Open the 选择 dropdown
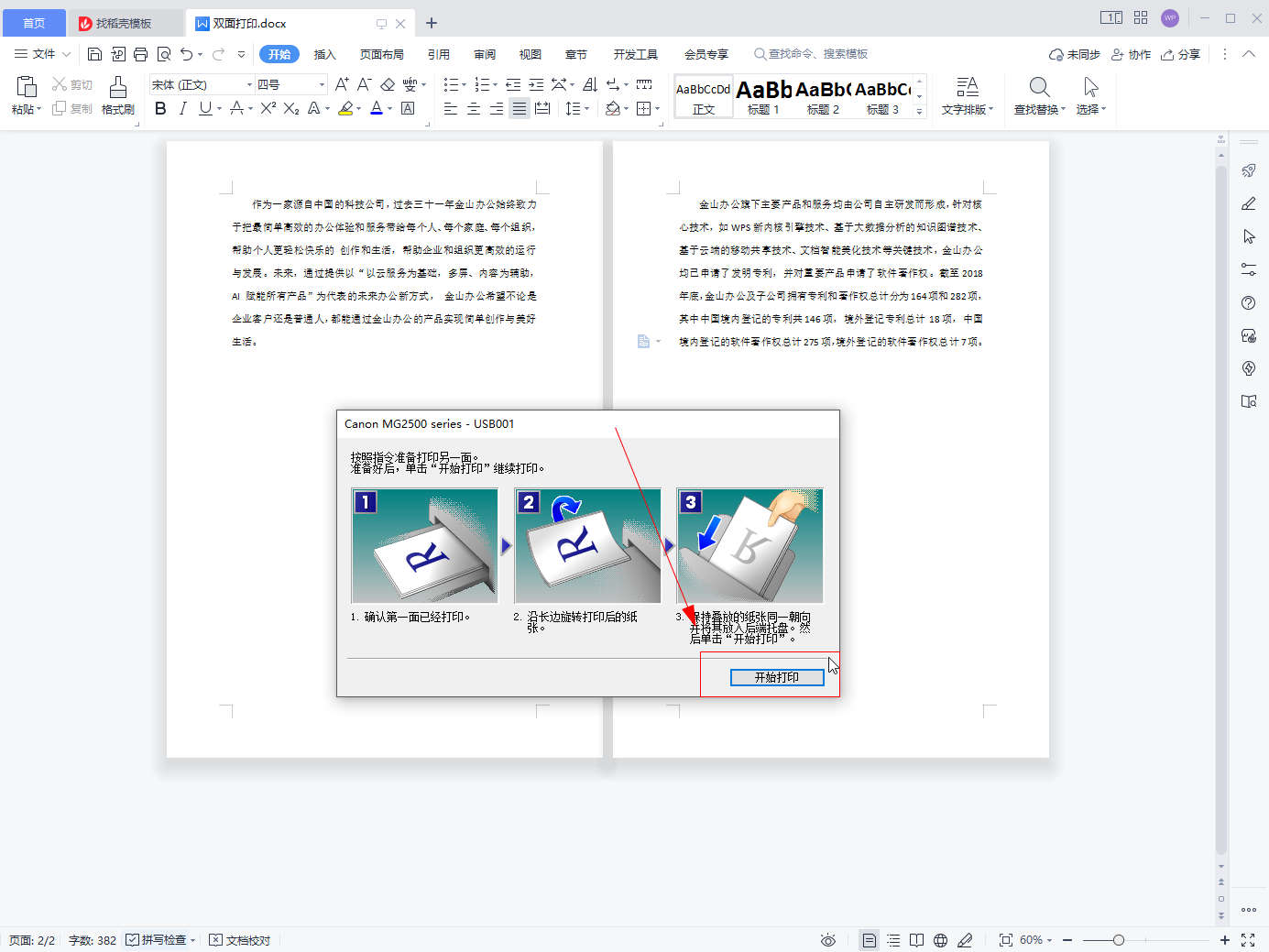This screenshot has width=1269, height=952. (x=1091, y=95)
